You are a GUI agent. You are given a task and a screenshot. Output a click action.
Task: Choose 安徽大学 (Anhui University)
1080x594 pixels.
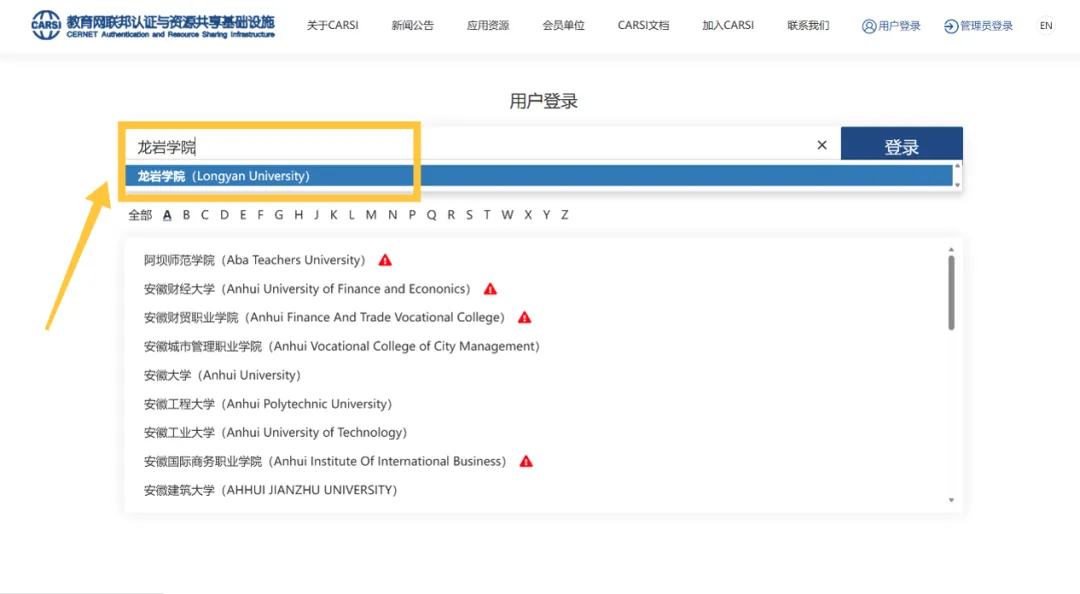222,376
